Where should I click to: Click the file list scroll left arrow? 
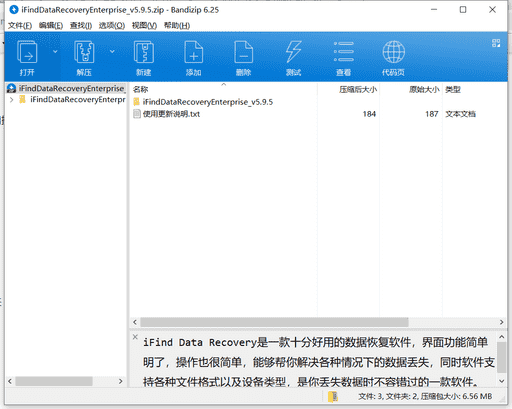[x=135, y=322]
